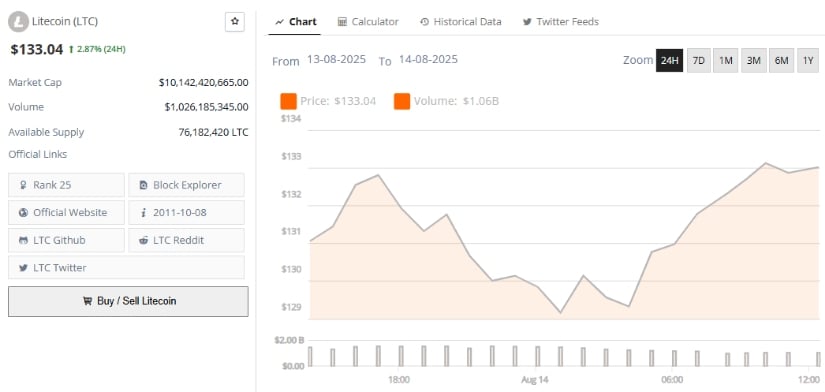825x392 pixels.
Task: Set zoom to 1M
Action: pos(726,61)
